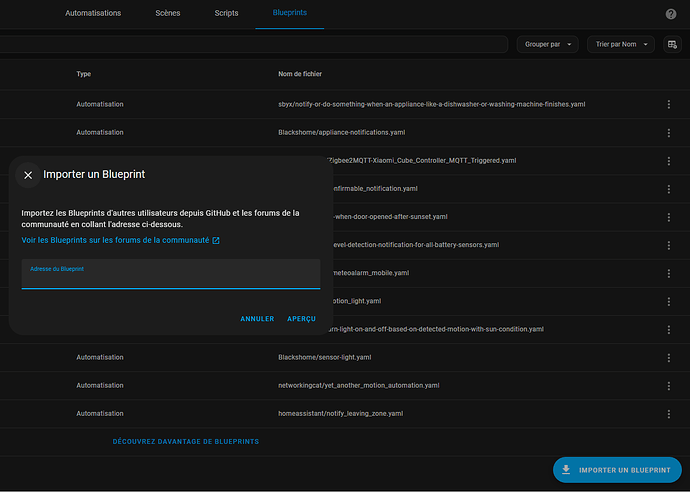The image size is (690, 492).
Task: Open Voir les Blueprints community forum link
Action: 115,241
